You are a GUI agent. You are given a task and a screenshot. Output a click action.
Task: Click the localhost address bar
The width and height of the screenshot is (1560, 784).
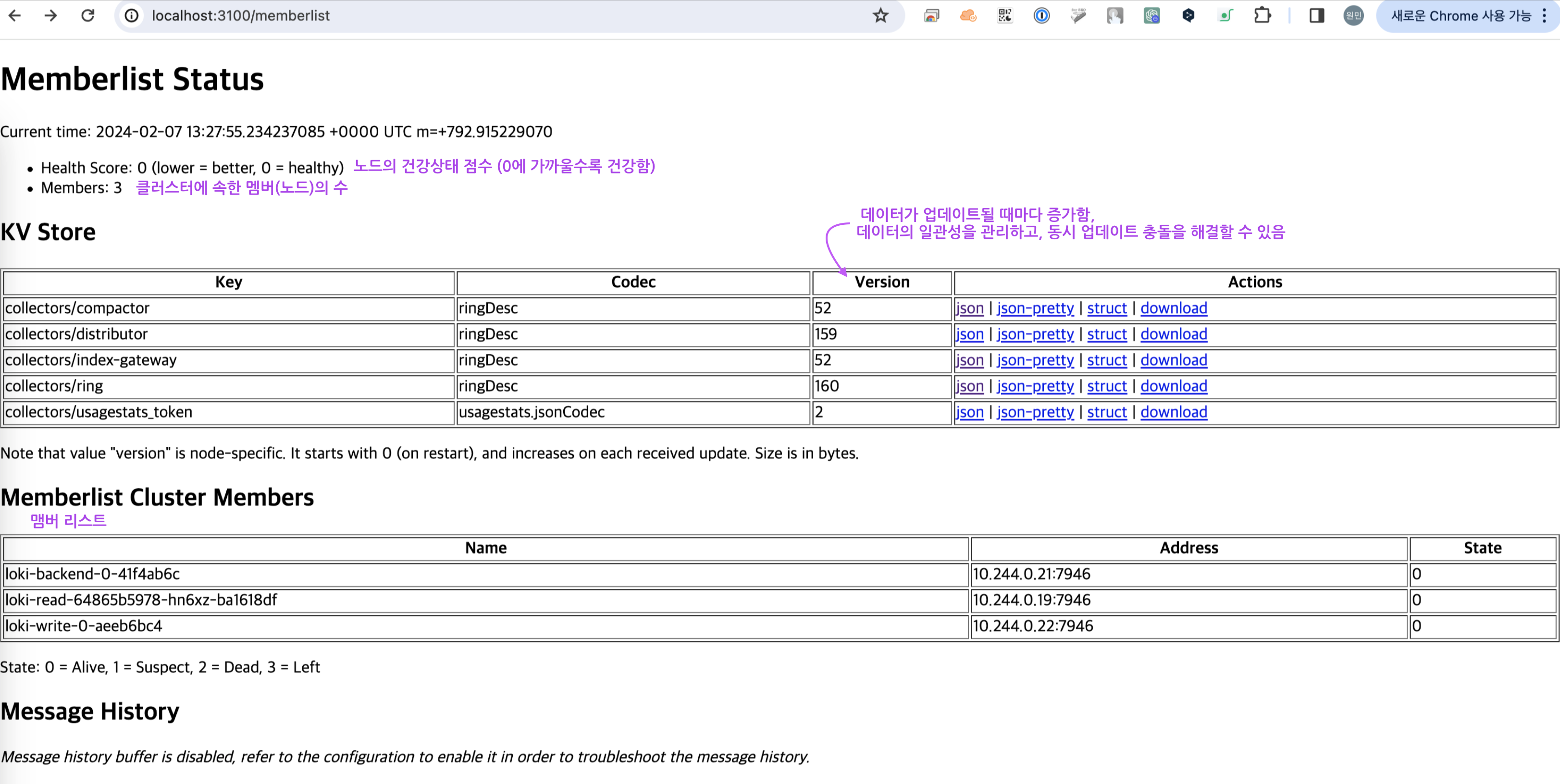coord(484,16)
